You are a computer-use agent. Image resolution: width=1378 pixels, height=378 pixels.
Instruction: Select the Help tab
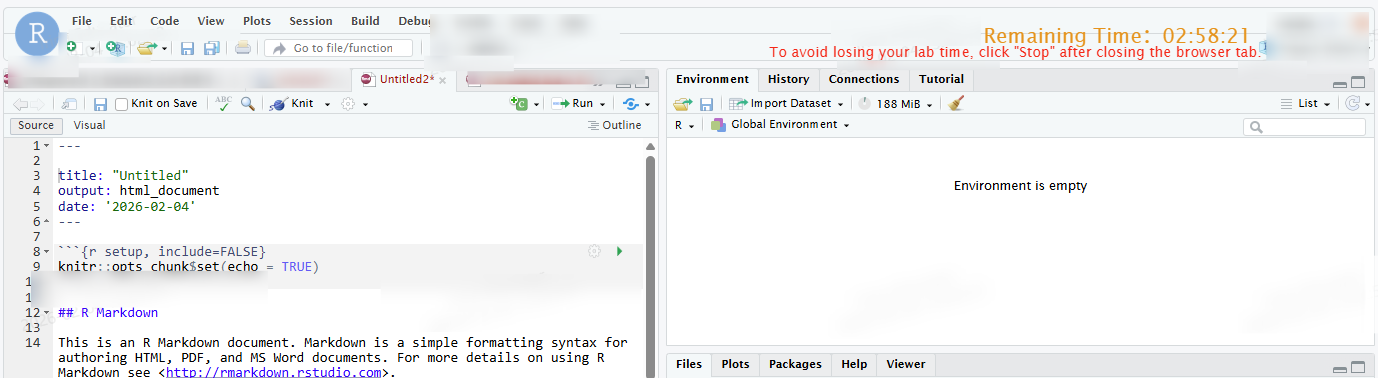tap(854, 365)
